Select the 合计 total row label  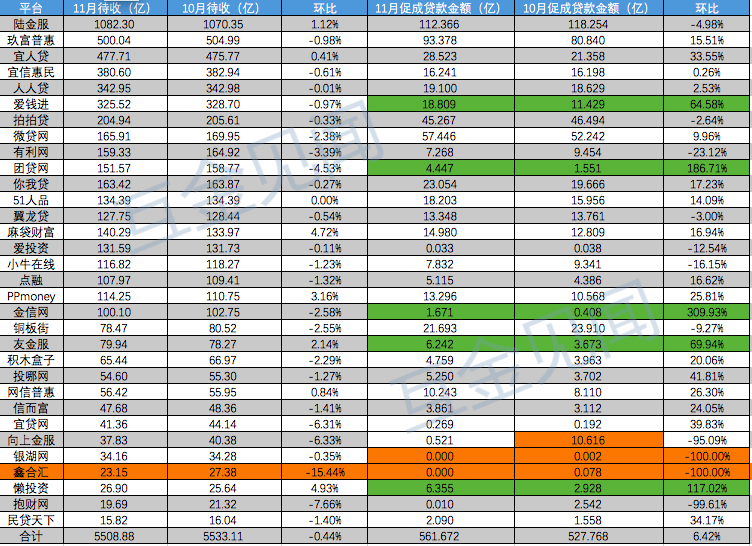point(31,536)
